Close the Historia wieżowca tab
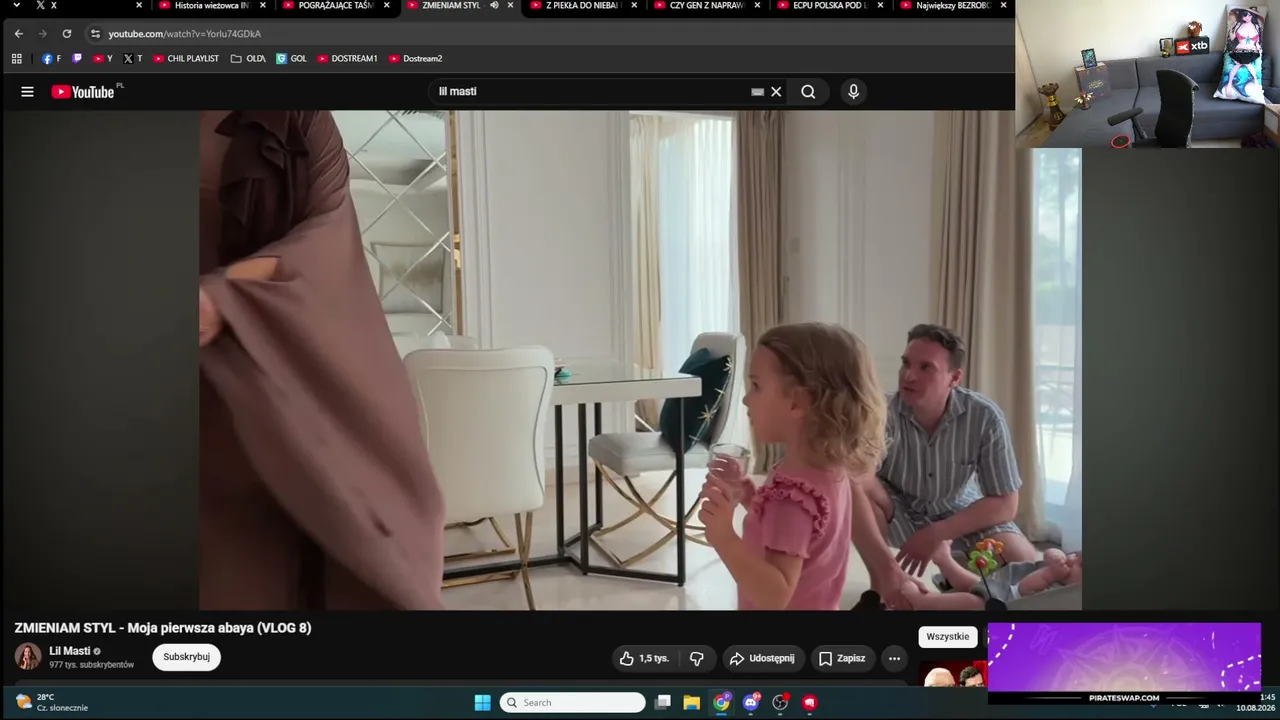1280x720 pixels. click(x=263, y=6)
